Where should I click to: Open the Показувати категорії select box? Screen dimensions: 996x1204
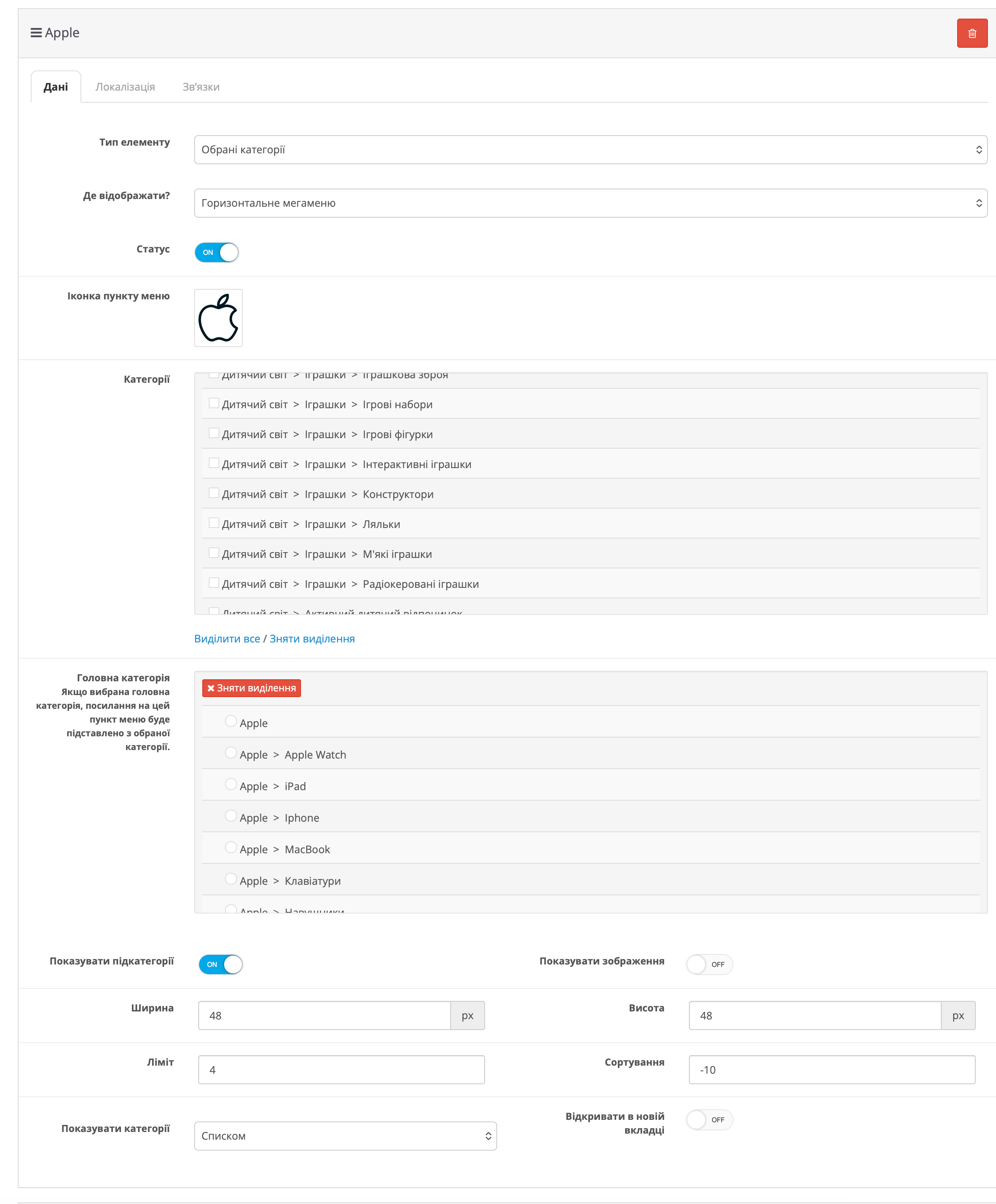point(345,1136)
